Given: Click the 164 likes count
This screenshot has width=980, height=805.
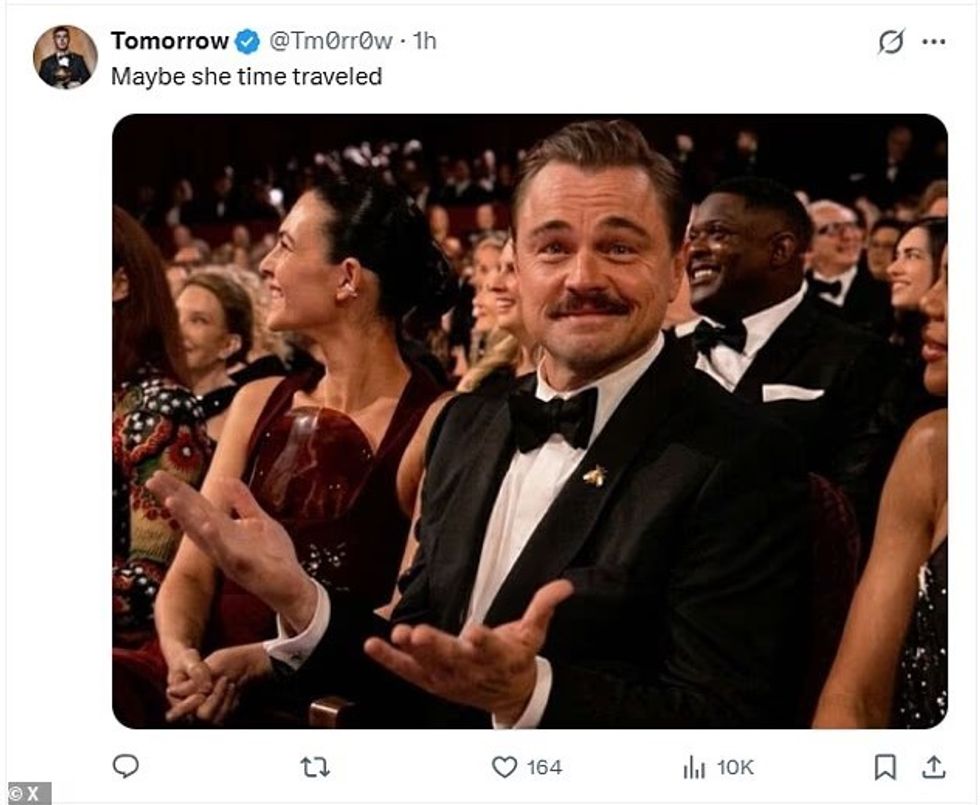Looking at the screenshot, I should [x=544, y=767].
